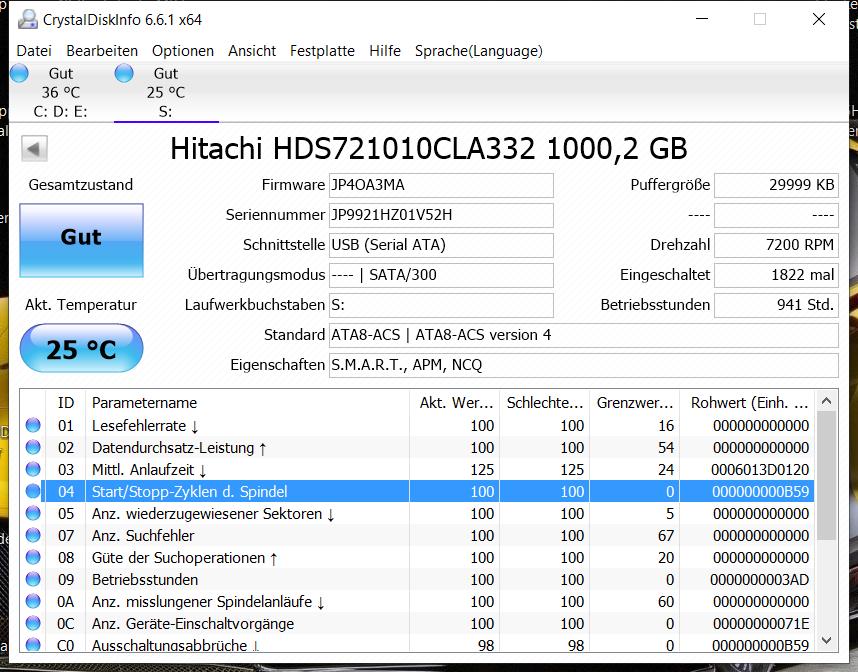Click the Standard field ATA8-ACS
Viewport: 858px width, 672px height.
point(583,335)
